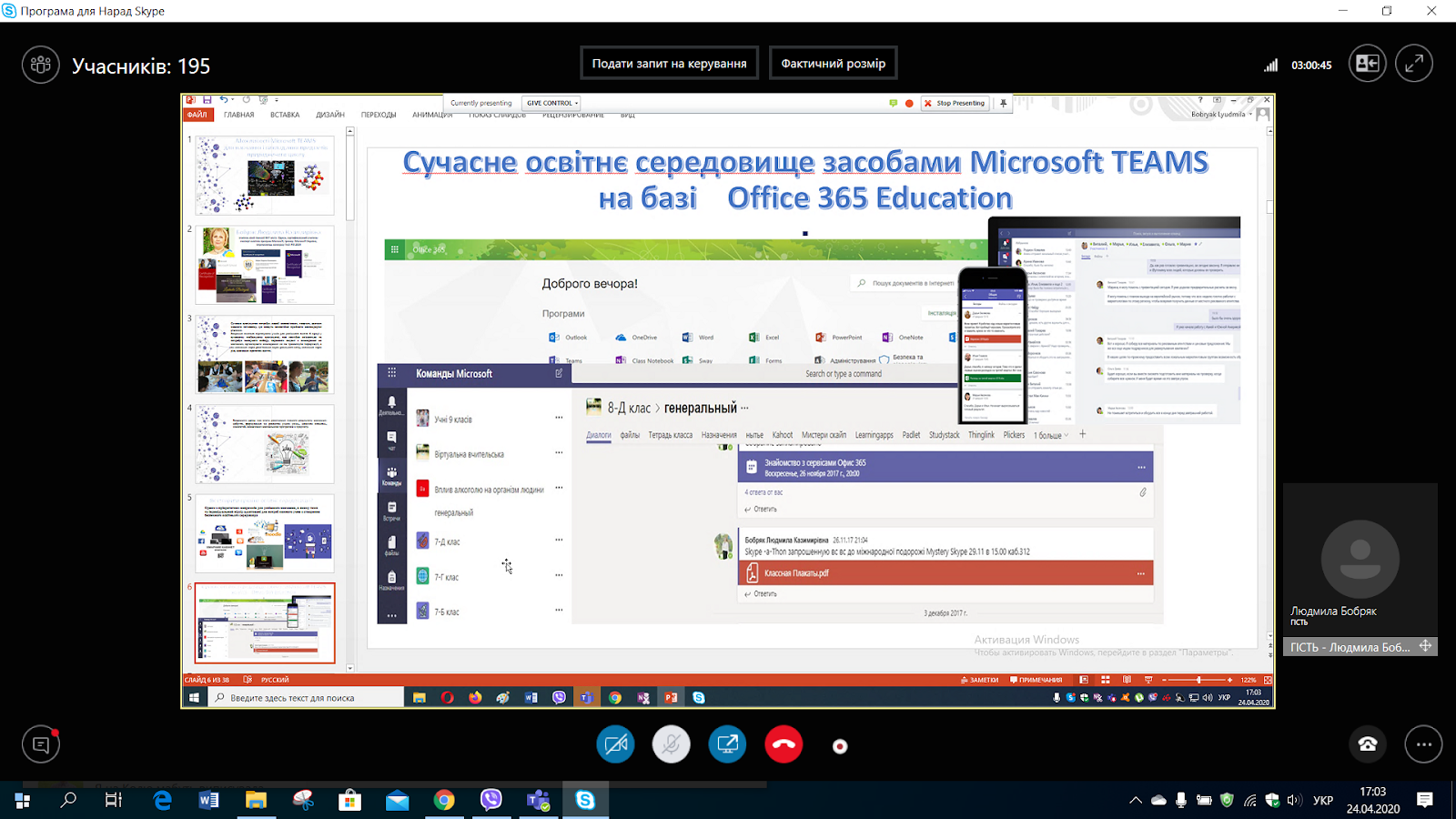
Task: Open the participants list icon
Action: [41, 65]
